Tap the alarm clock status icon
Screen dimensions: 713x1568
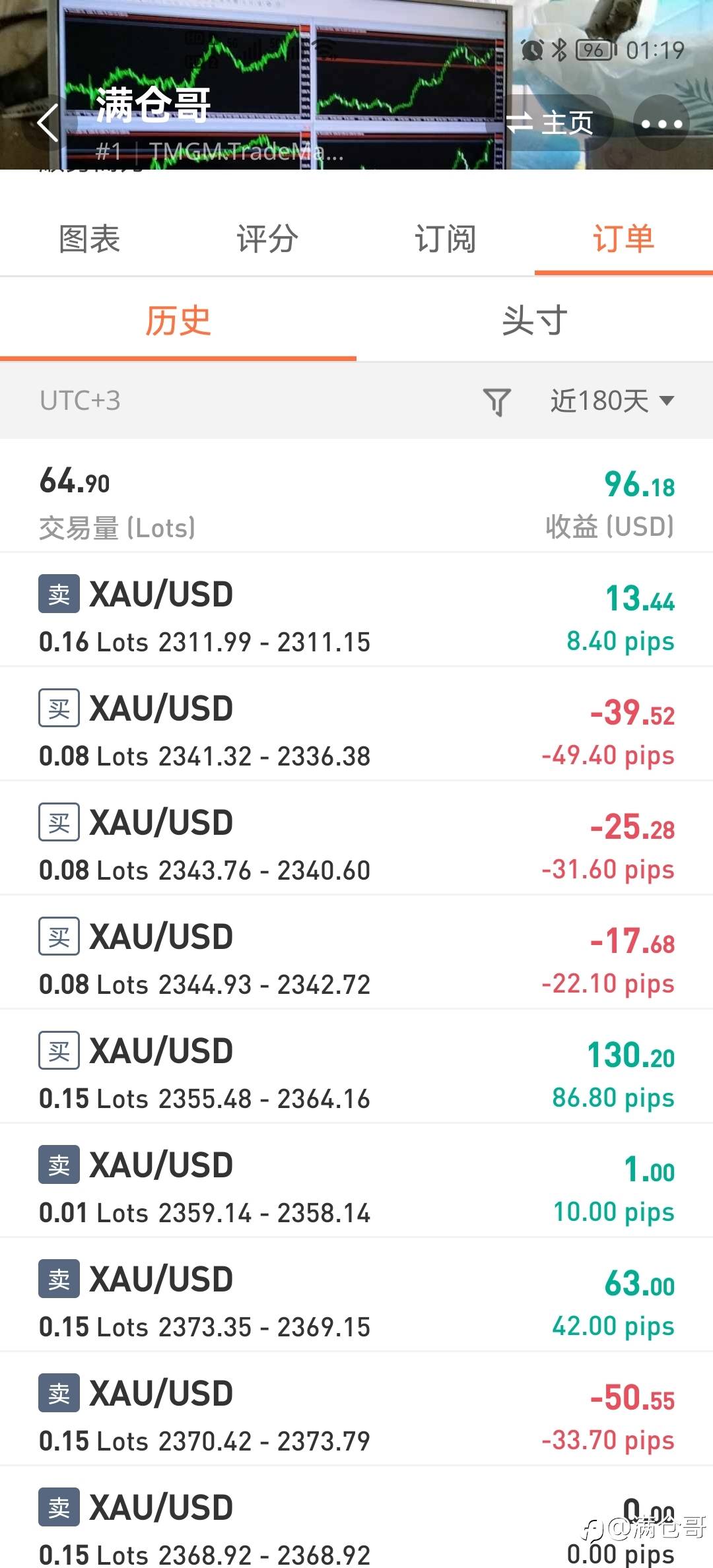532,50
